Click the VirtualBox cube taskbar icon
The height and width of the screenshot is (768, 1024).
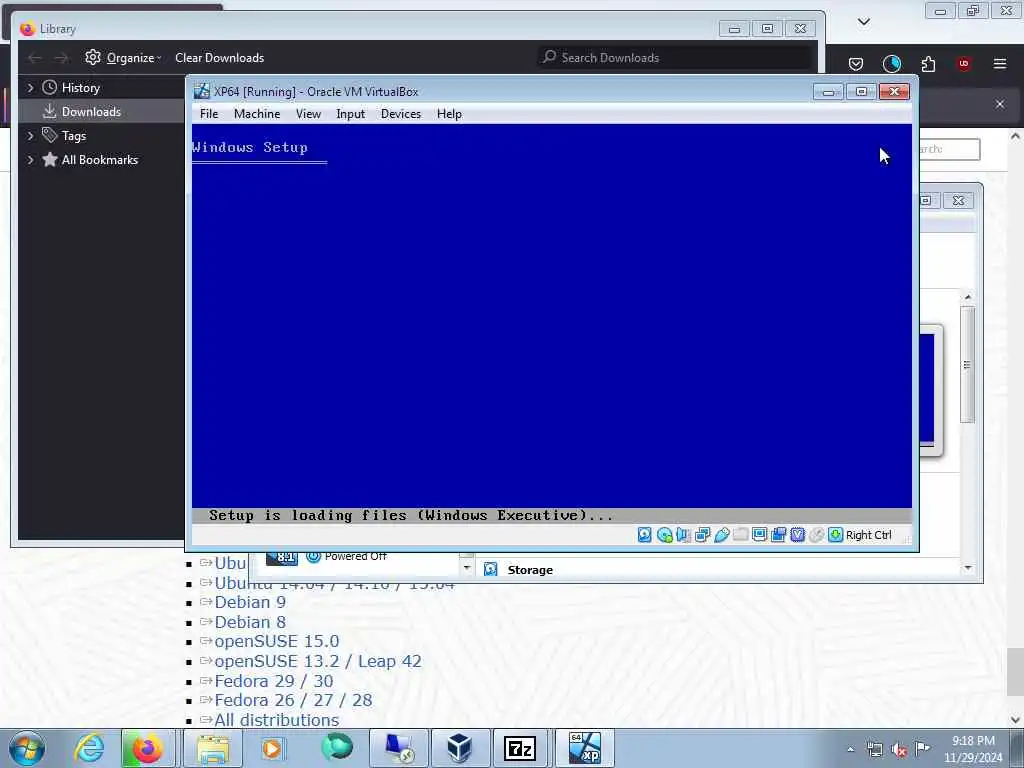coord(460,748)
